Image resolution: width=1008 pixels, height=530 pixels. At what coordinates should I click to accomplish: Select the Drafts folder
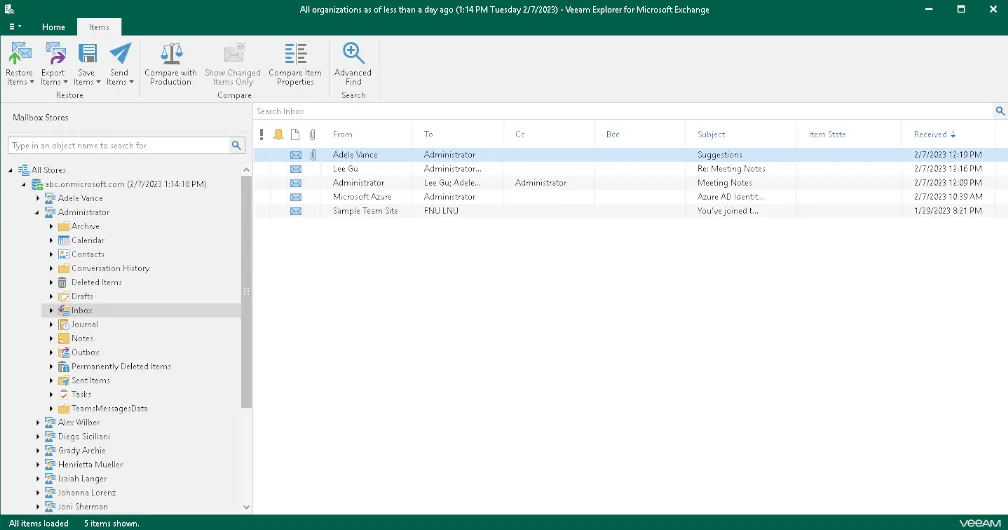(82, 297)
